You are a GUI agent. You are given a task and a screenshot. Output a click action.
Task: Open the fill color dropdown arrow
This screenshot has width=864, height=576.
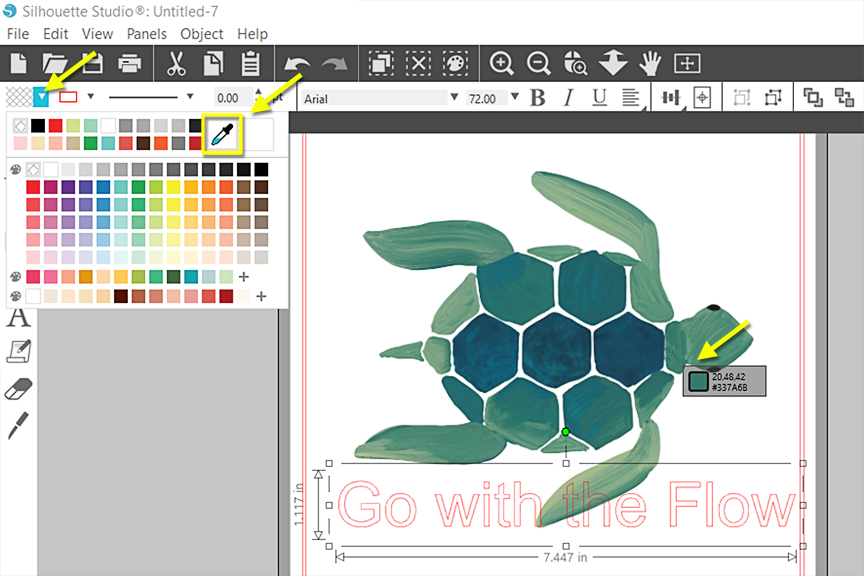coord(41,97)
